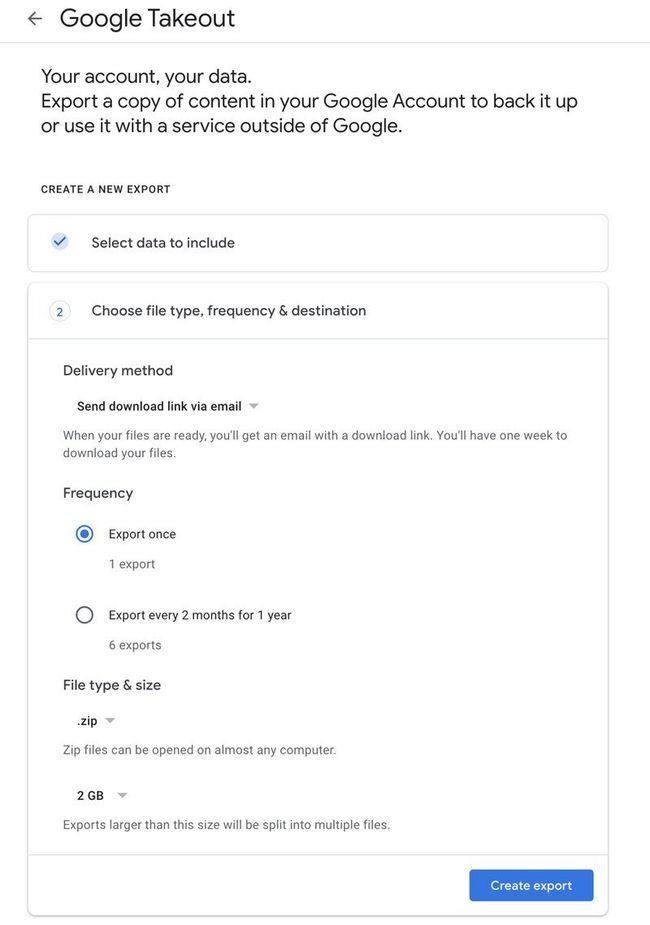This screenshot has width=650, height=925.
Task: Click the "File type & size" heading
Action: click(x=112, y=684)
